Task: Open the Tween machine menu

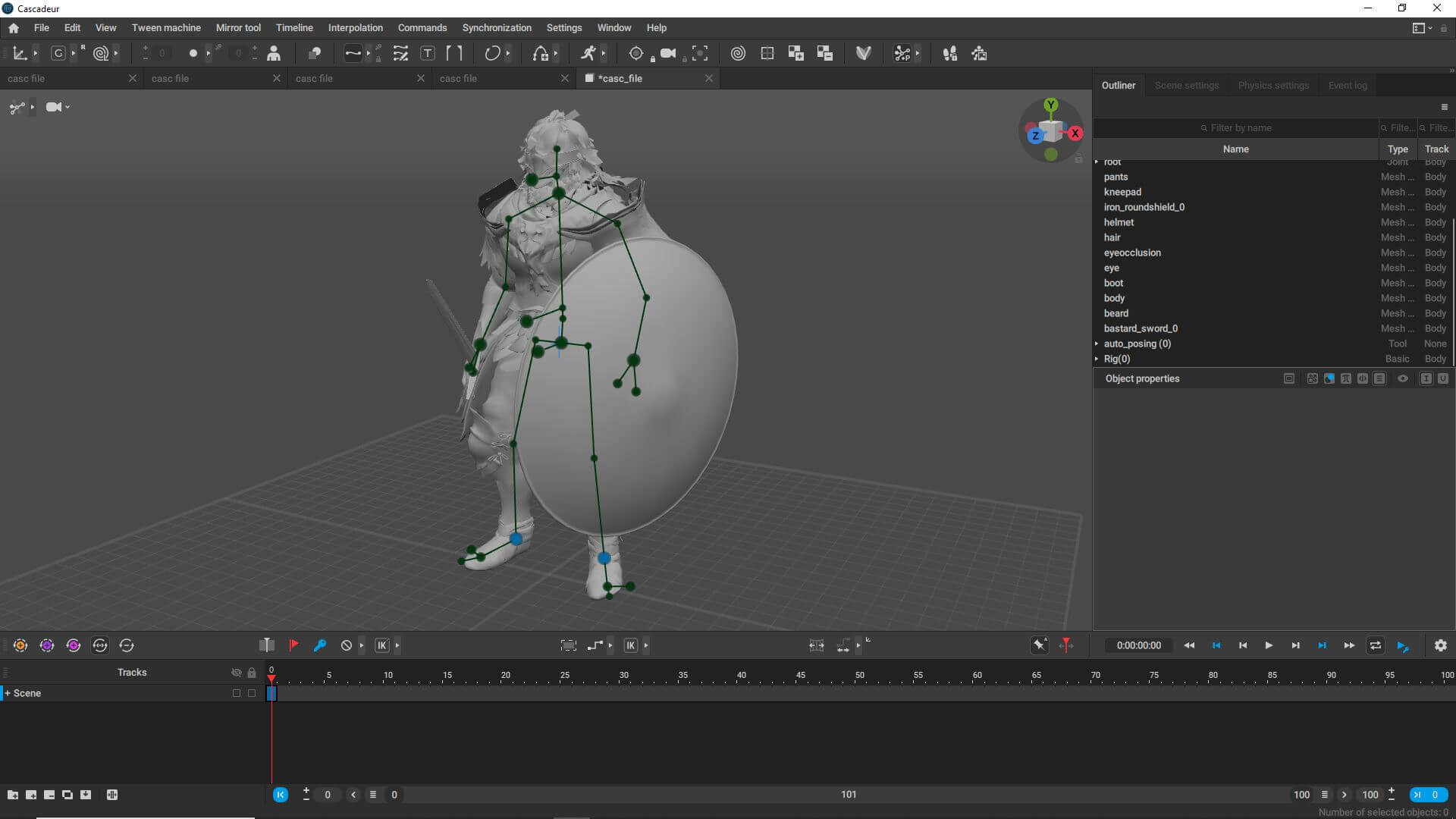Action: pyautogui.click(x=166, y=27)
